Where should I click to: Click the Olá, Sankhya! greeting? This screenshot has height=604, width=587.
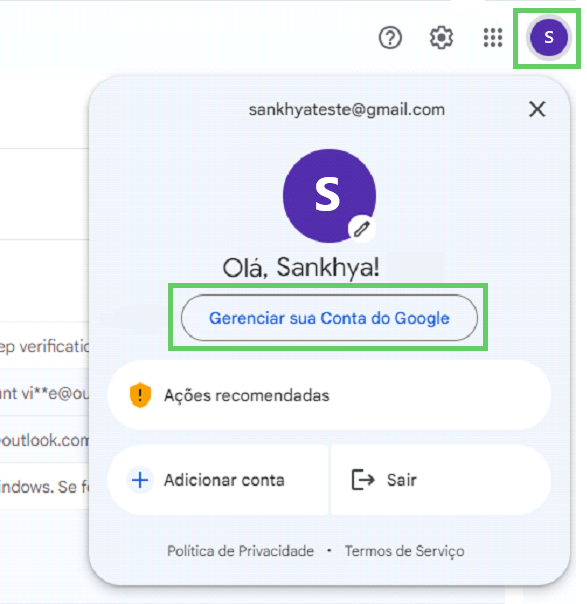click(301, 268)
